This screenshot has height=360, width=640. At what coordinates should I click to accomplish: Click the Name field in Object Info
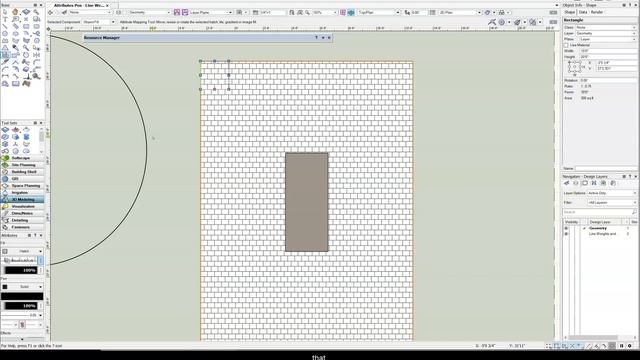coord(606,168)
